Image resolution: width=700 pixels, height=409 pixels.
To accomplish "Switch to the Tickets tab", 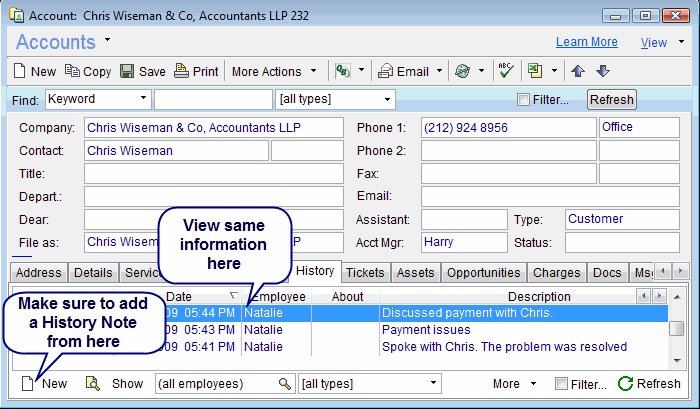I will coord(365,272).
